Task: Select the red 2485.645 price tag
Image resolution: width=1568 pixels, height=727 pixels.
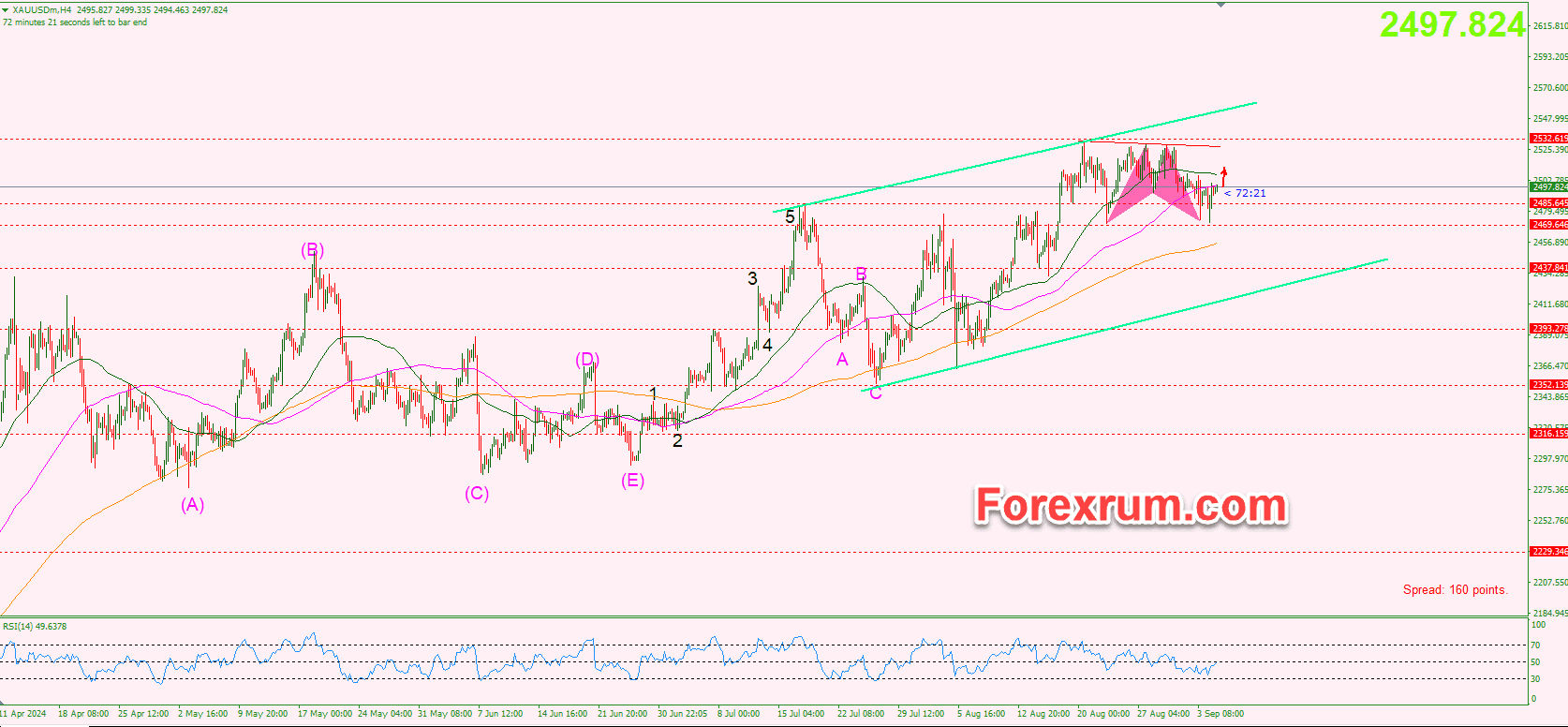Action: [1549, 203]
